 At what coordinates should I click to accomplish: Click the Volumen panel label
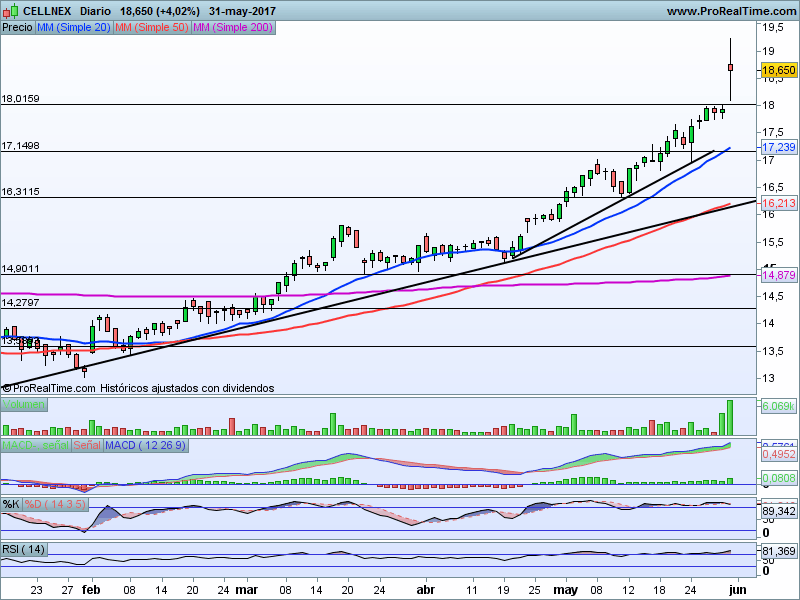point(23,405)
